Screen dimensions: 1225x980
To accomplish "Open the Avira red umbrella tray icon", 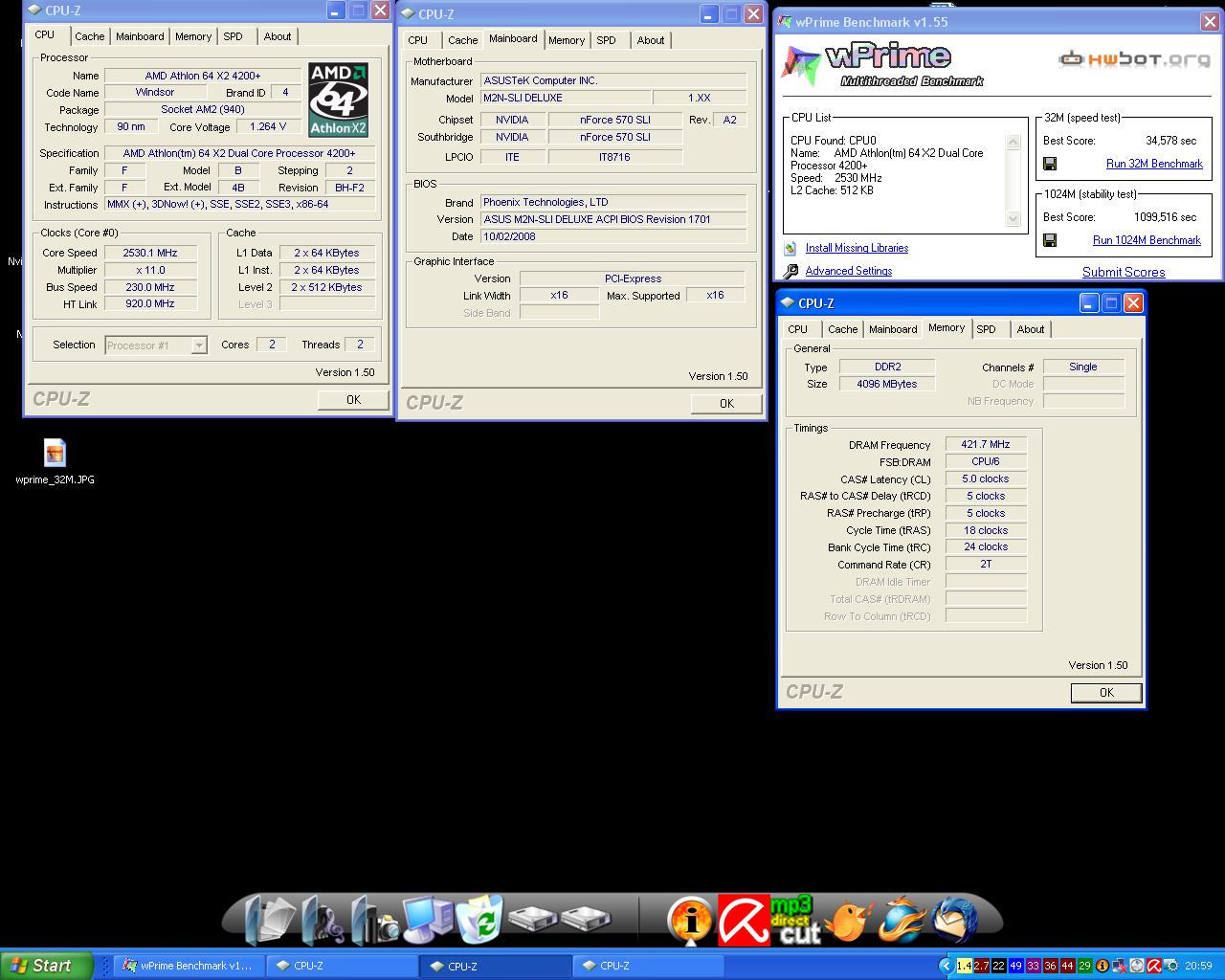I will click(1154, 966).
